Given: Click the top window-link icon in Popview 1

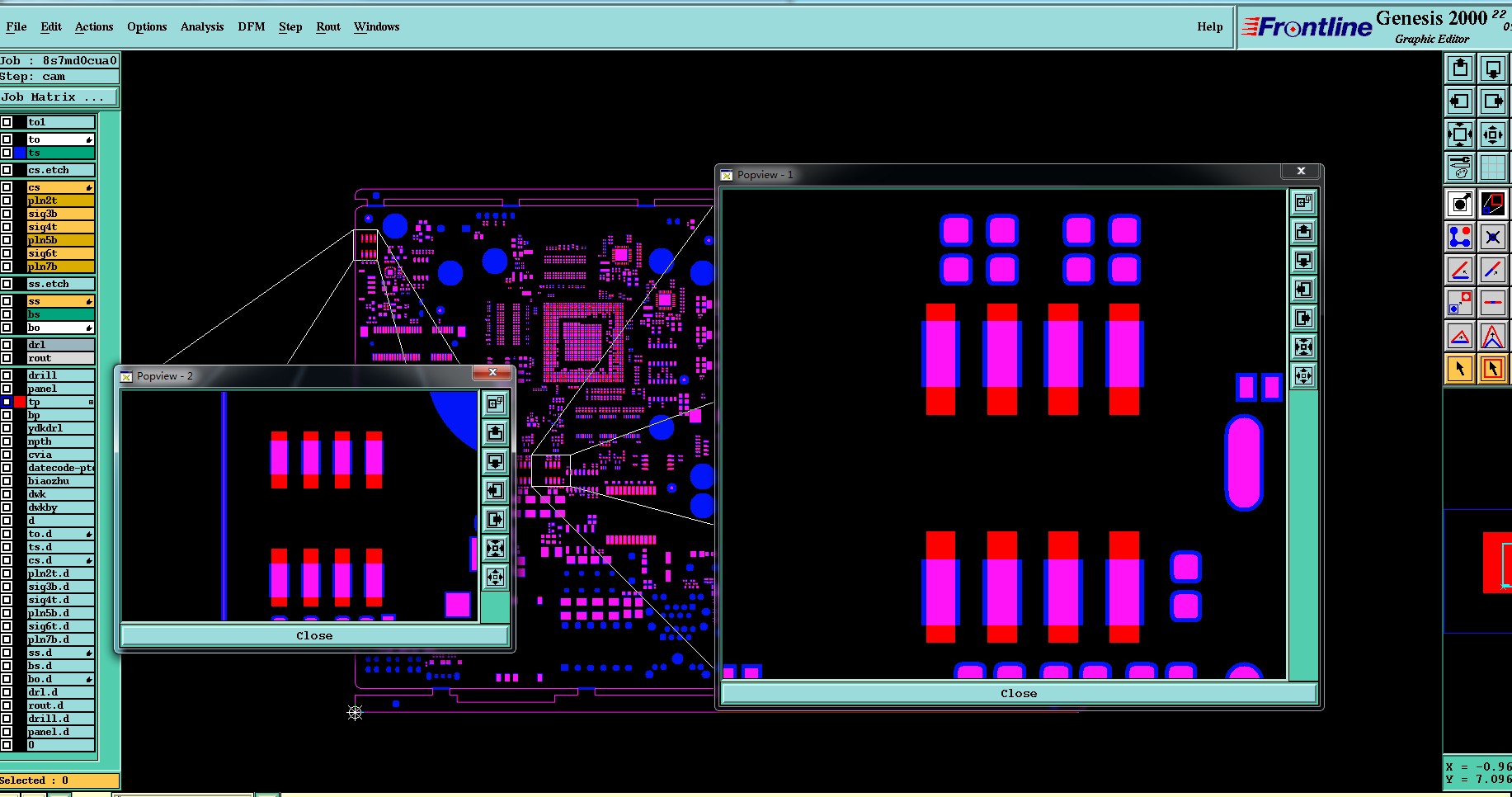Looking at the screenshot, I should (x=1304, y=202).
